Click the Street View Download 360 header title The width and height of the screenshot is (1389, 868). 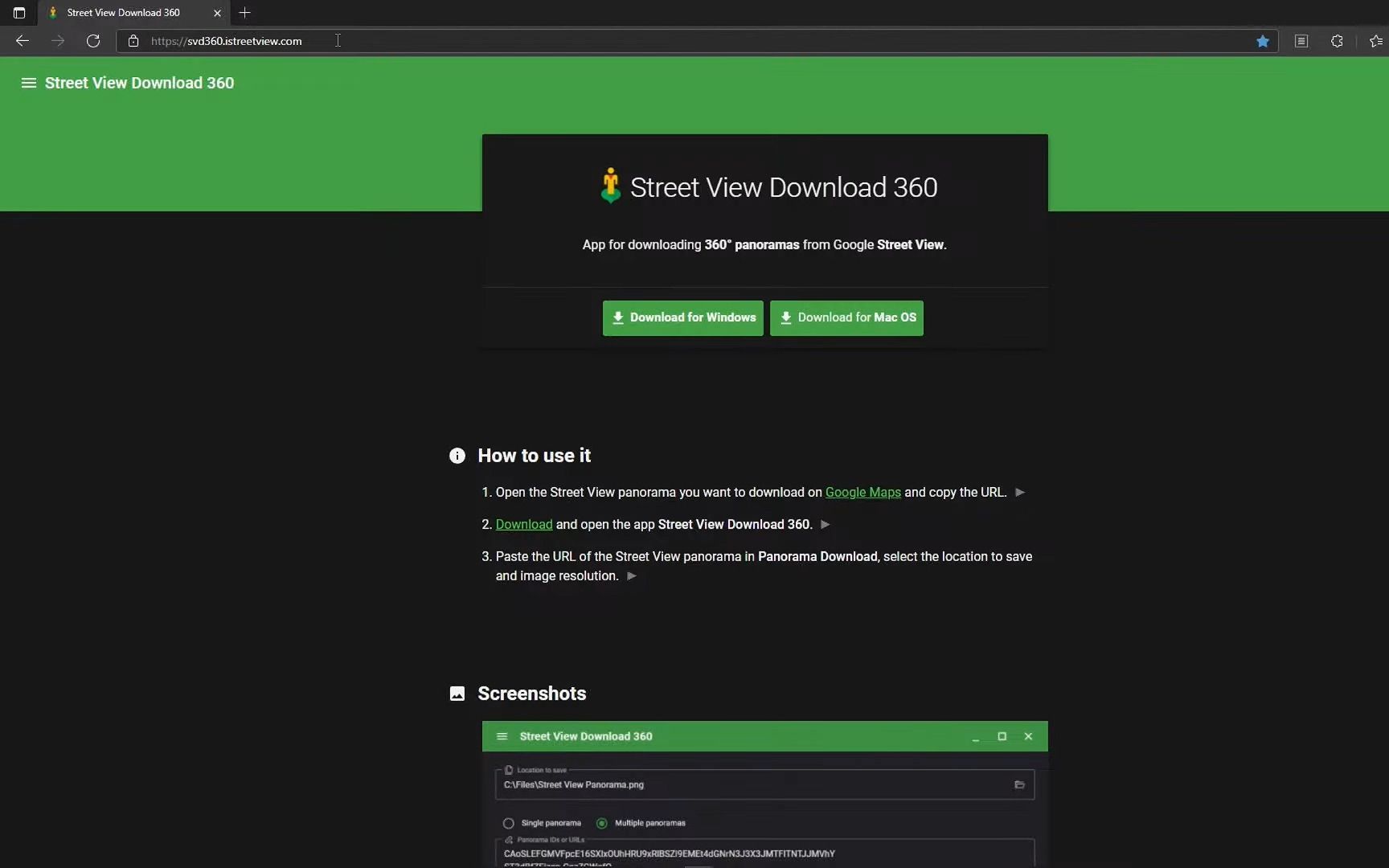pos(139,83)
